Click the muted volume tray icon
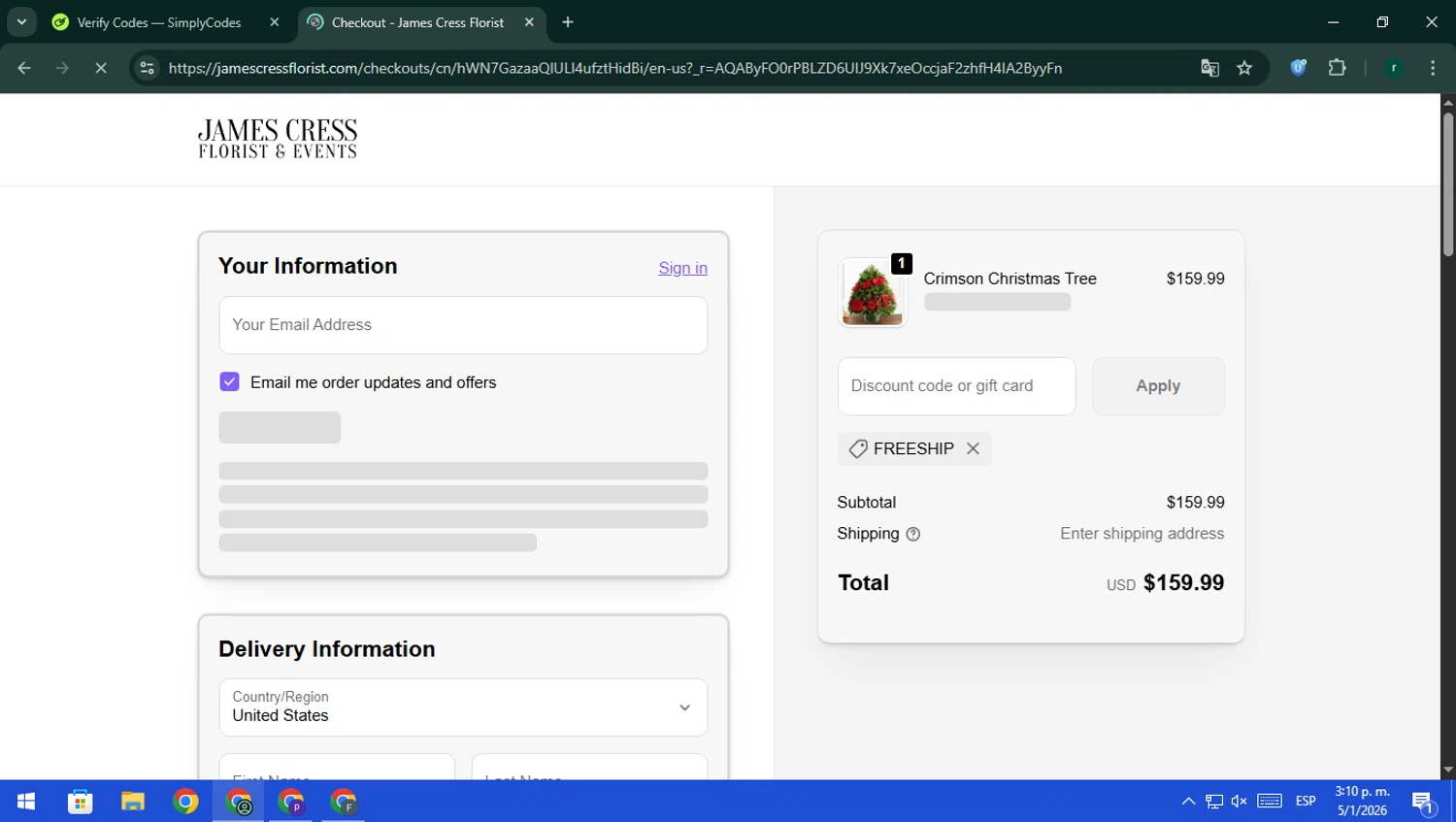Viewport: 1456px width, 822px height. (1239, 802)
